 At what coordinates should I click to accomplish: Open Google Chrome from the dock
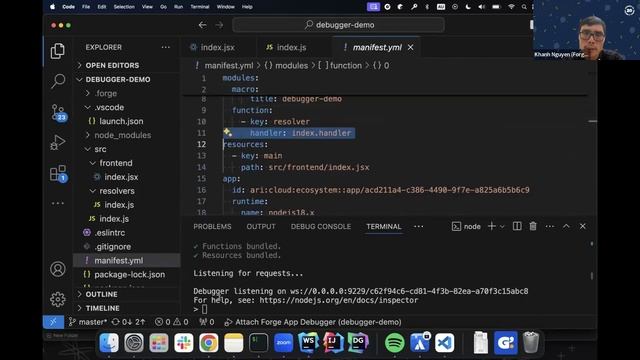(x=209, y=342)
